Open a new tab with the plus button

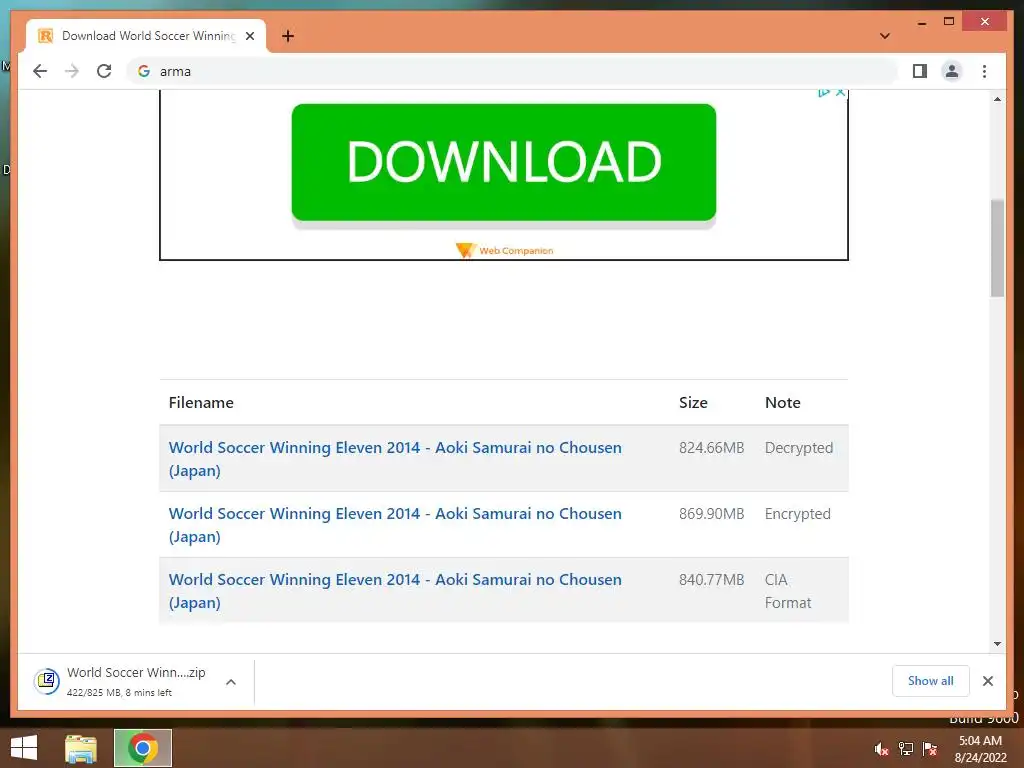(x=288, y=36)
